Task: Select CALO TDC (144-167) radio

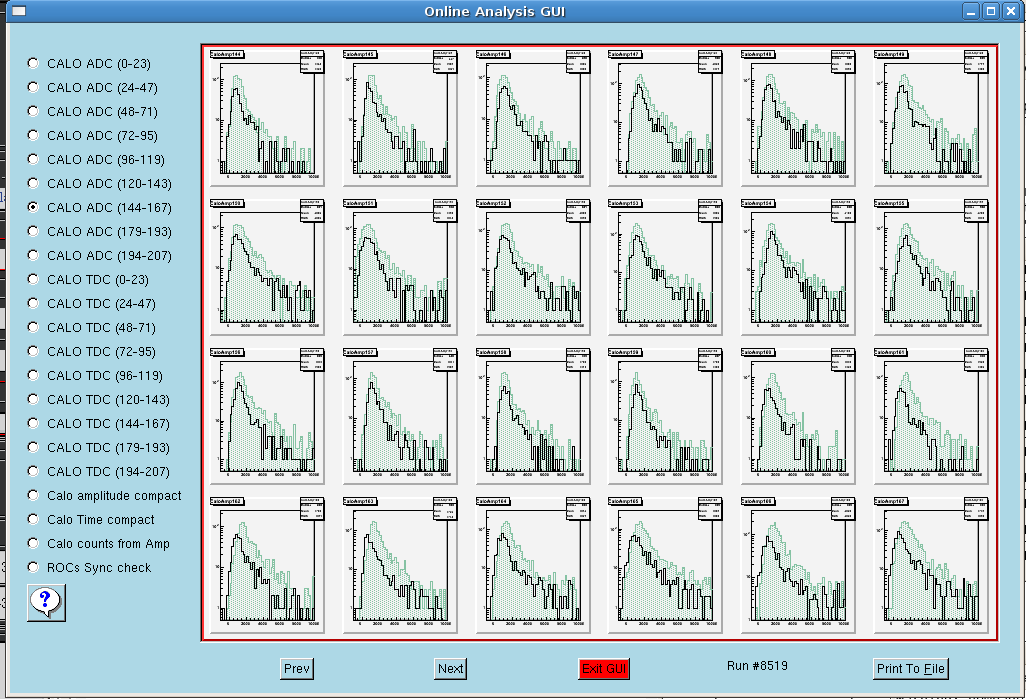Action: click(33, 423)
